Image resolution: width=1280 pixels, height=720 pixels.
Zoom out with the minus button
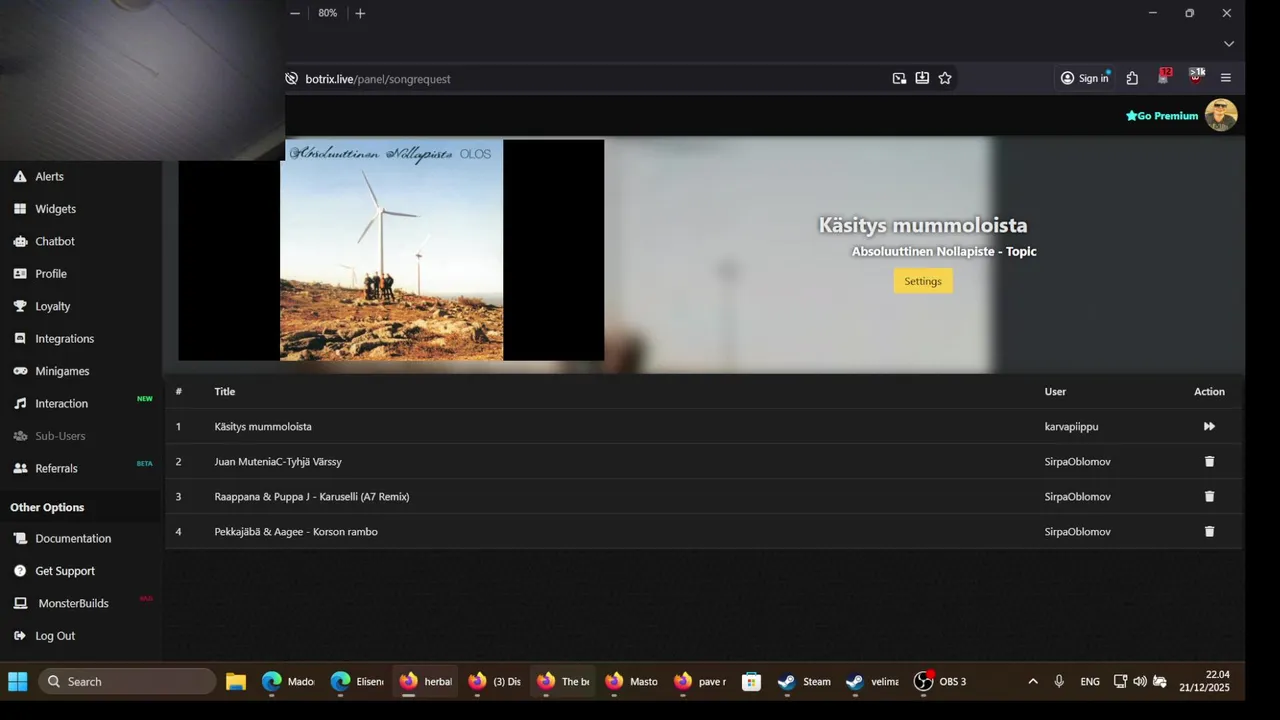295,13
